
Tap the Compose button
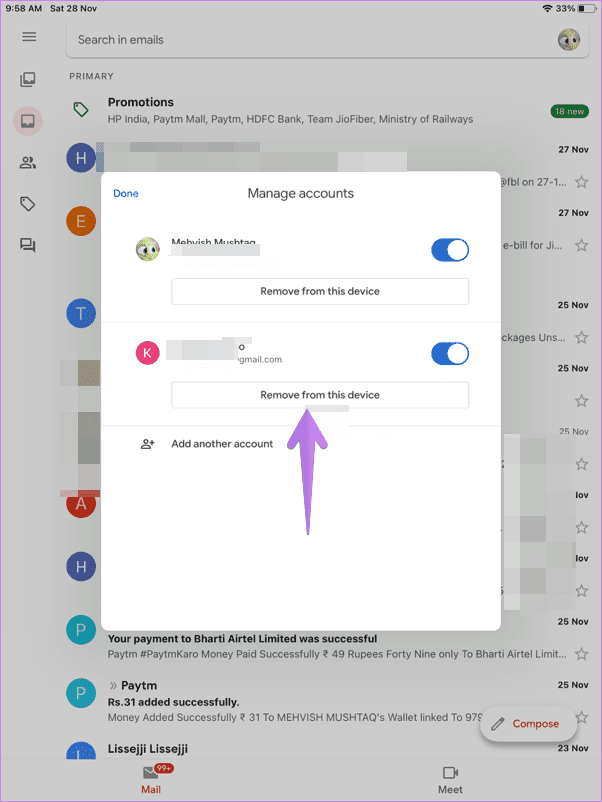tap(528, 724)
